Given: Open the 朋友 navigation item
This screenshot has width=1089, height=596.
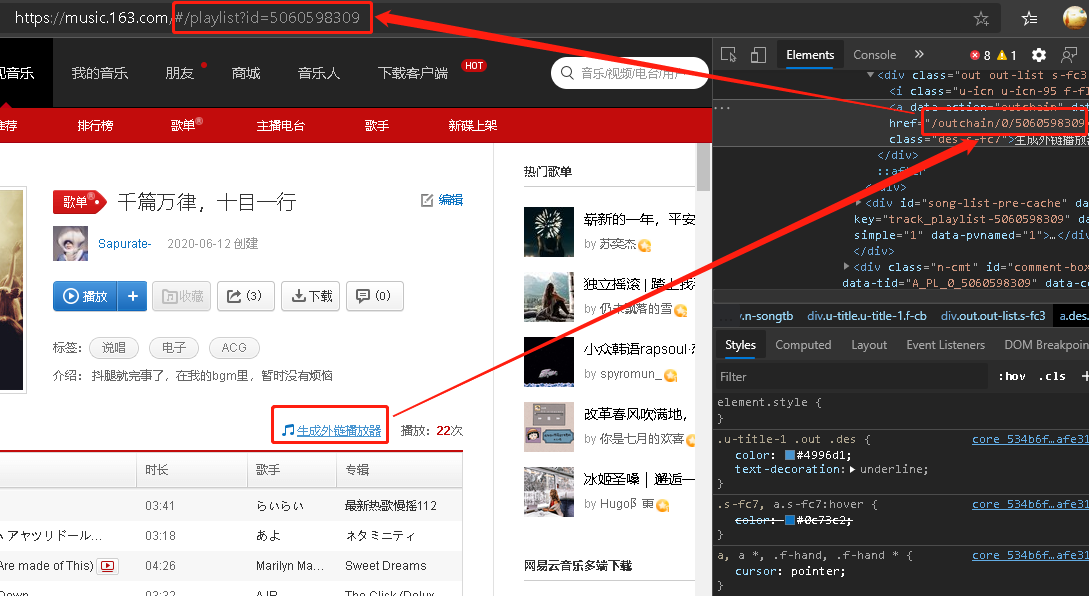Looking at the screenshot, I should (180, 73).
